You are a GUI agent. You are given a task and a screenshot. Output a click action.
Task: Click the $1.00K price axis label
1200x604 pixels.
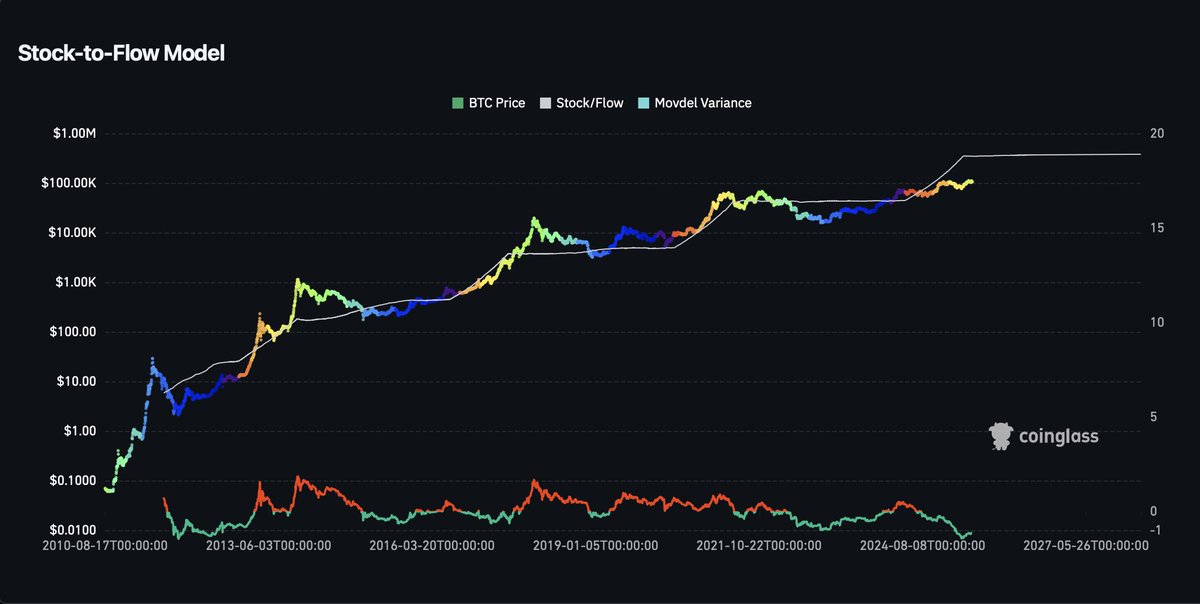pyautogui.click(x=74, y=283)
